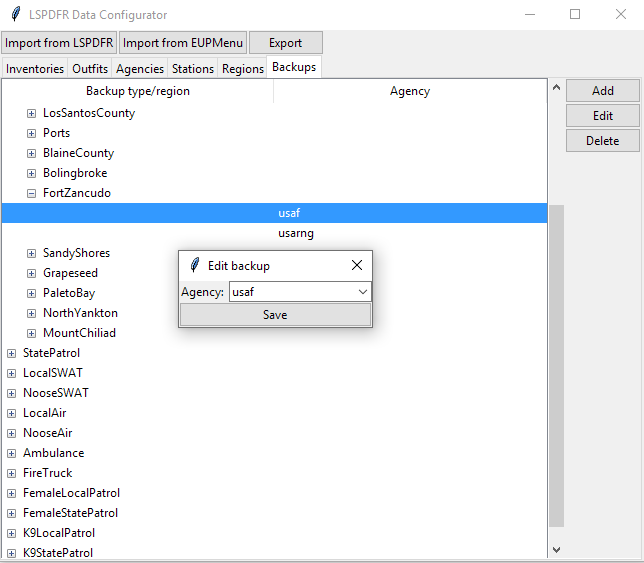Minimize the LSPDFR Data Configurator window
This screenshot has width=644, height=563.
[530, 14]
